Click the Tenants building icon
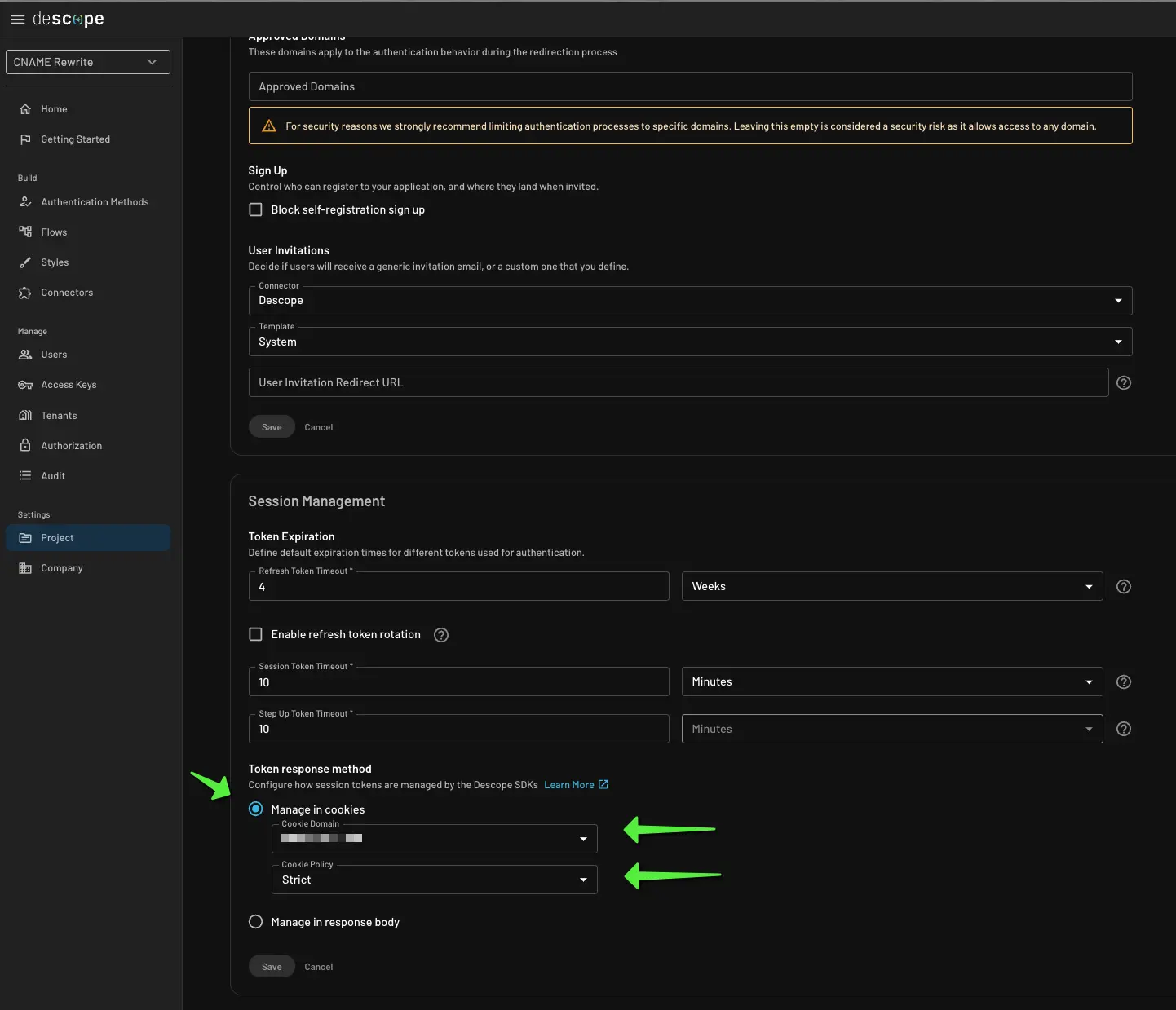 [x=25, y=416]
